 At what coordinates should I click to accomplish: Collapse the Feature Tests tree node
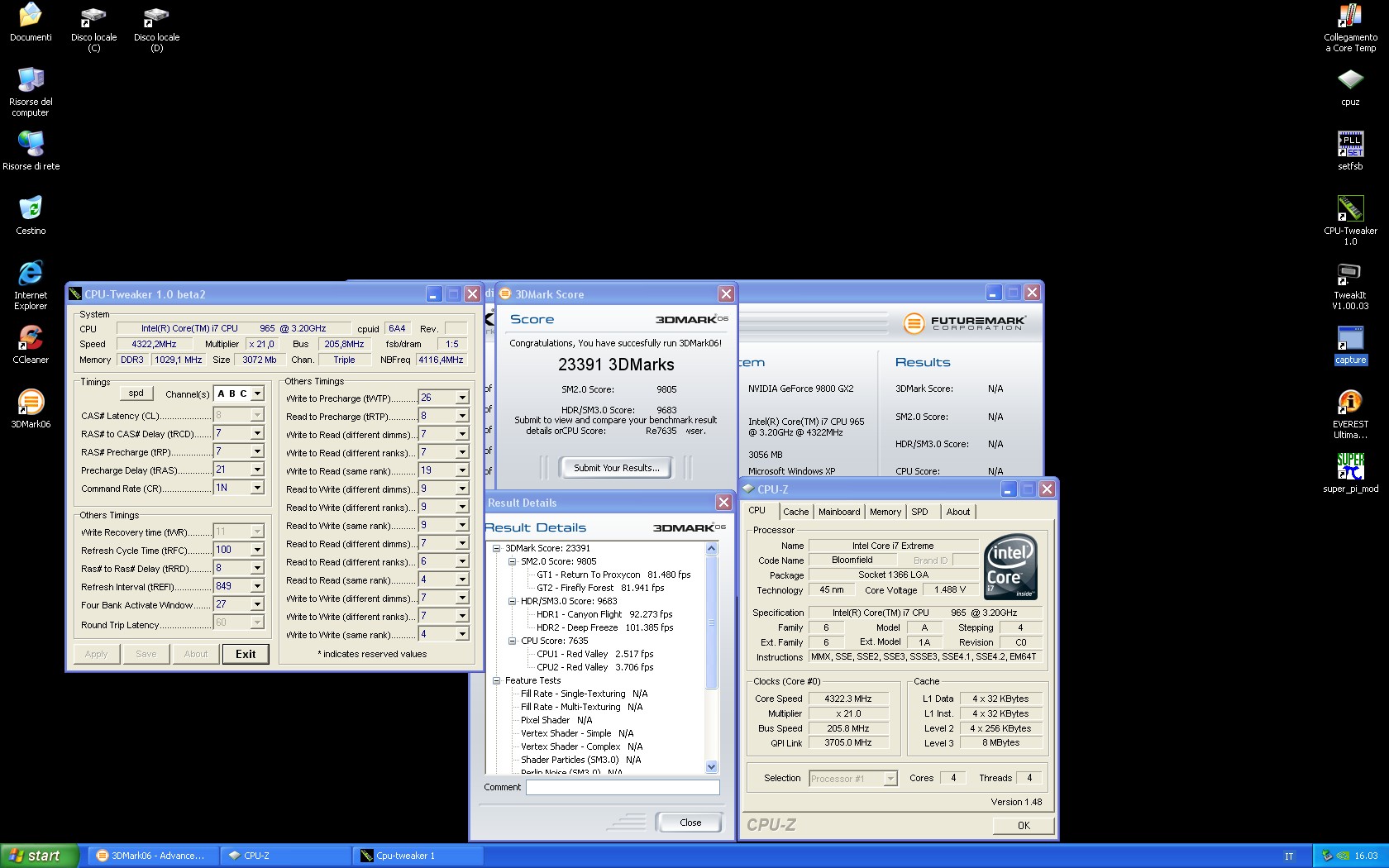(x=496, y=680)
